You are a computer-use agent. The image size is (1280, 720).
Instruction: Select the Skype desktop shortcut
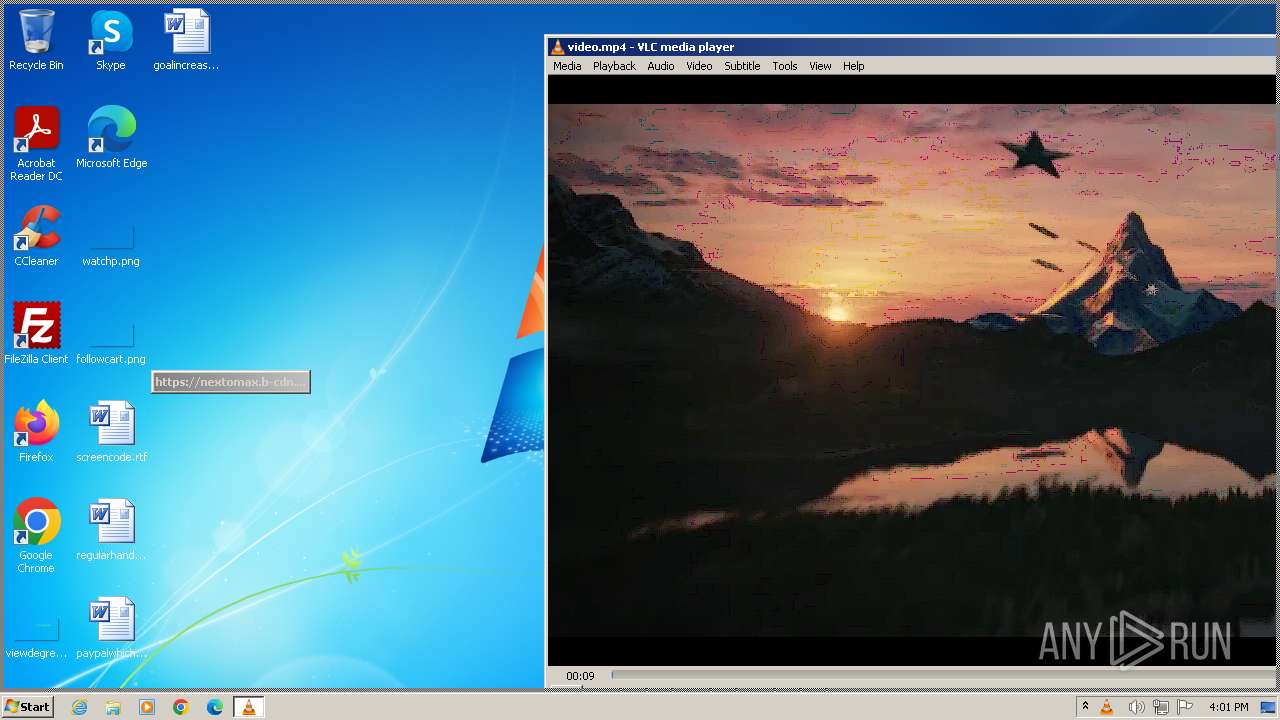(111, 40)
